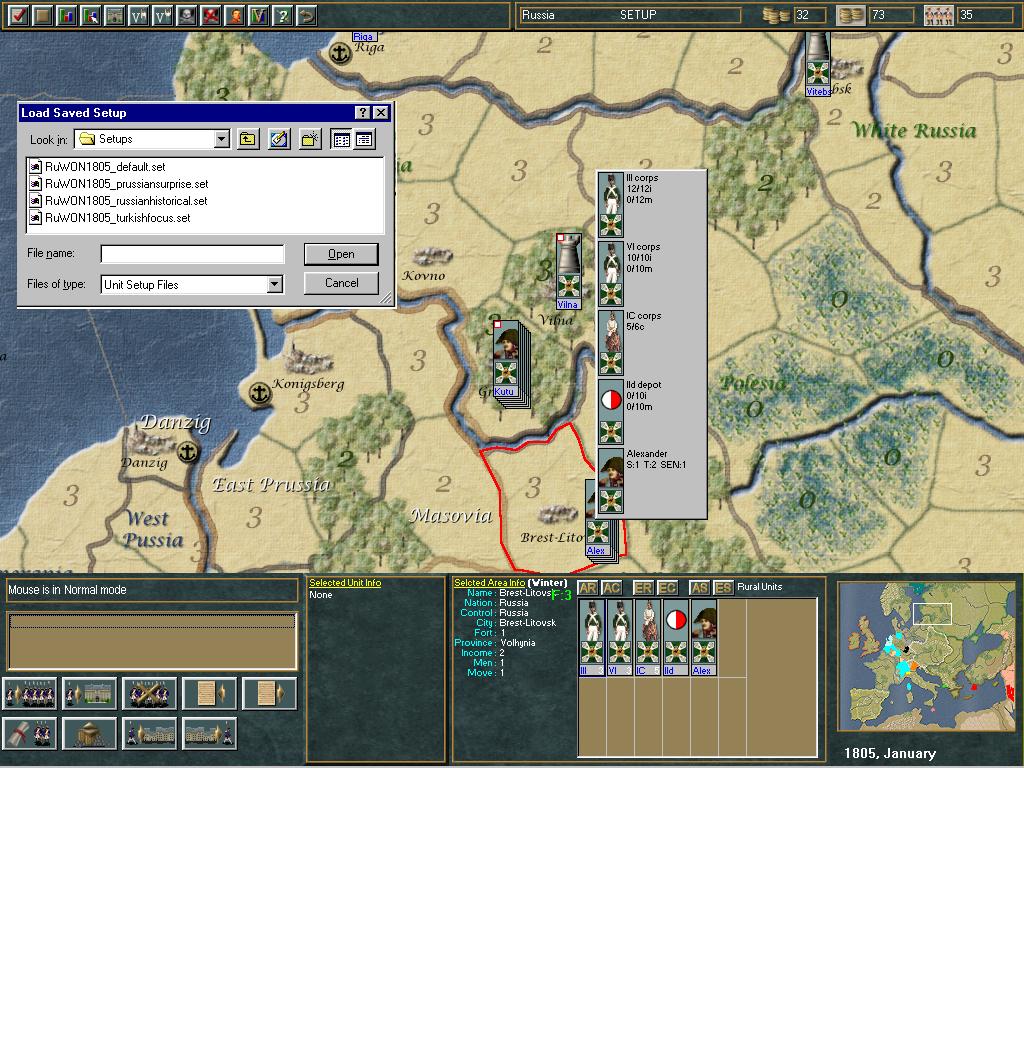Select RuWON1805_russianhistorical.set file
The height and width of the screenshot is (1045, 1024).
tap(119, 201)
